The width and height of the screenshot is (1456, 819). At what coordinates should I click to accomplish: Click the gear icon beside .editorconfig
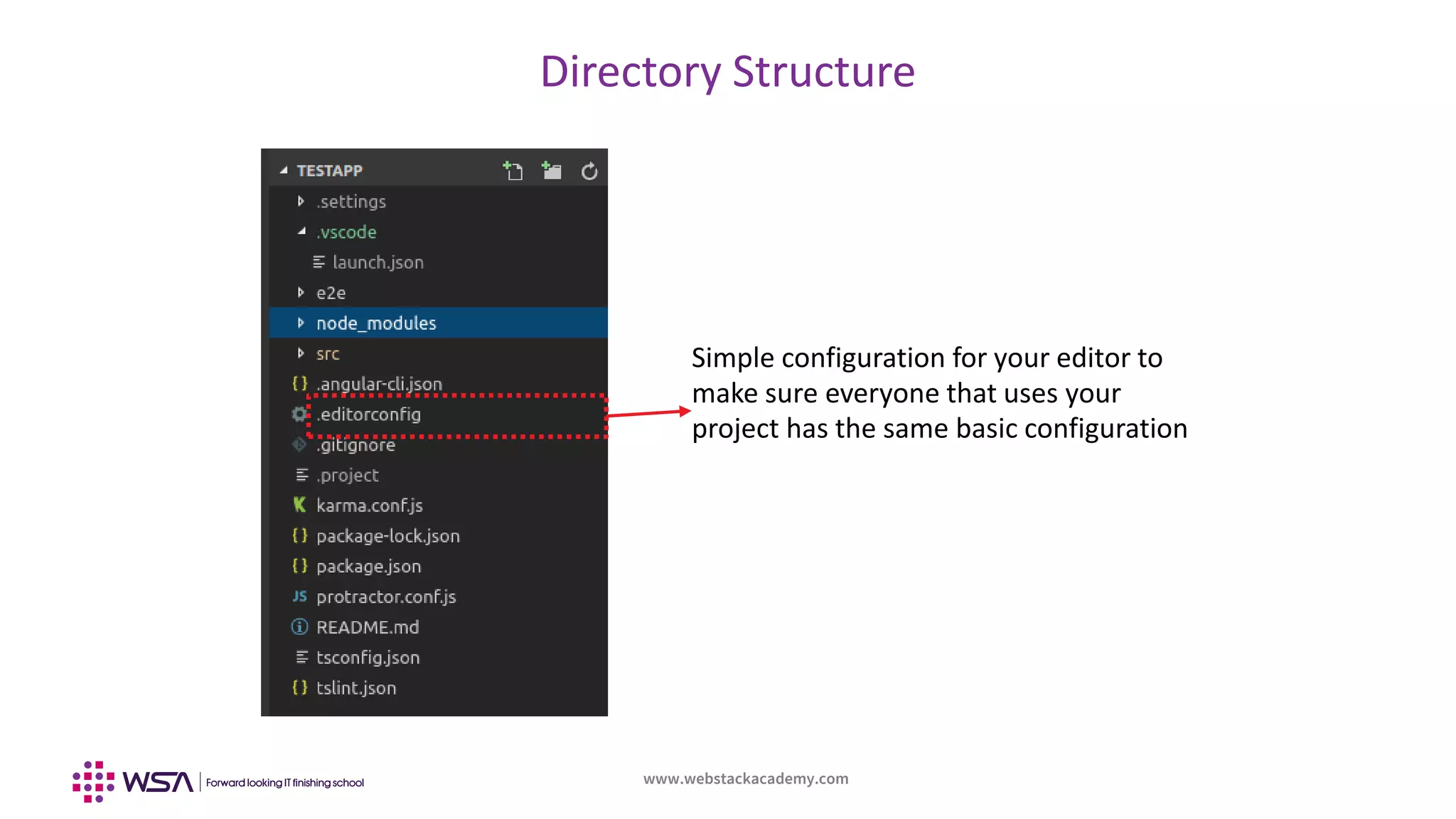[299, 414]
